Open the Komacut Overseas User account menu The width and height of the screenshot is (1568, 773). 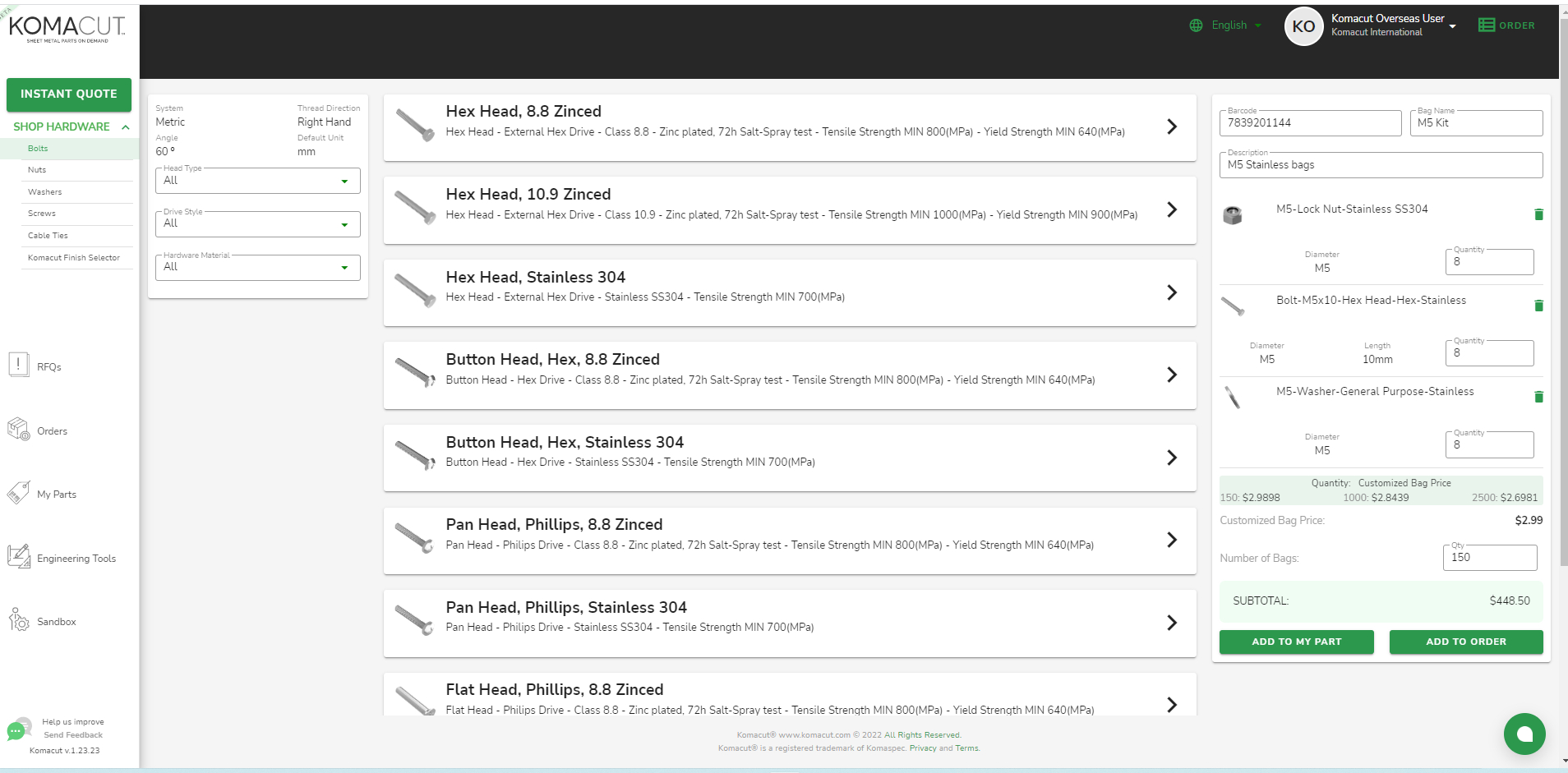point(1452,26)
